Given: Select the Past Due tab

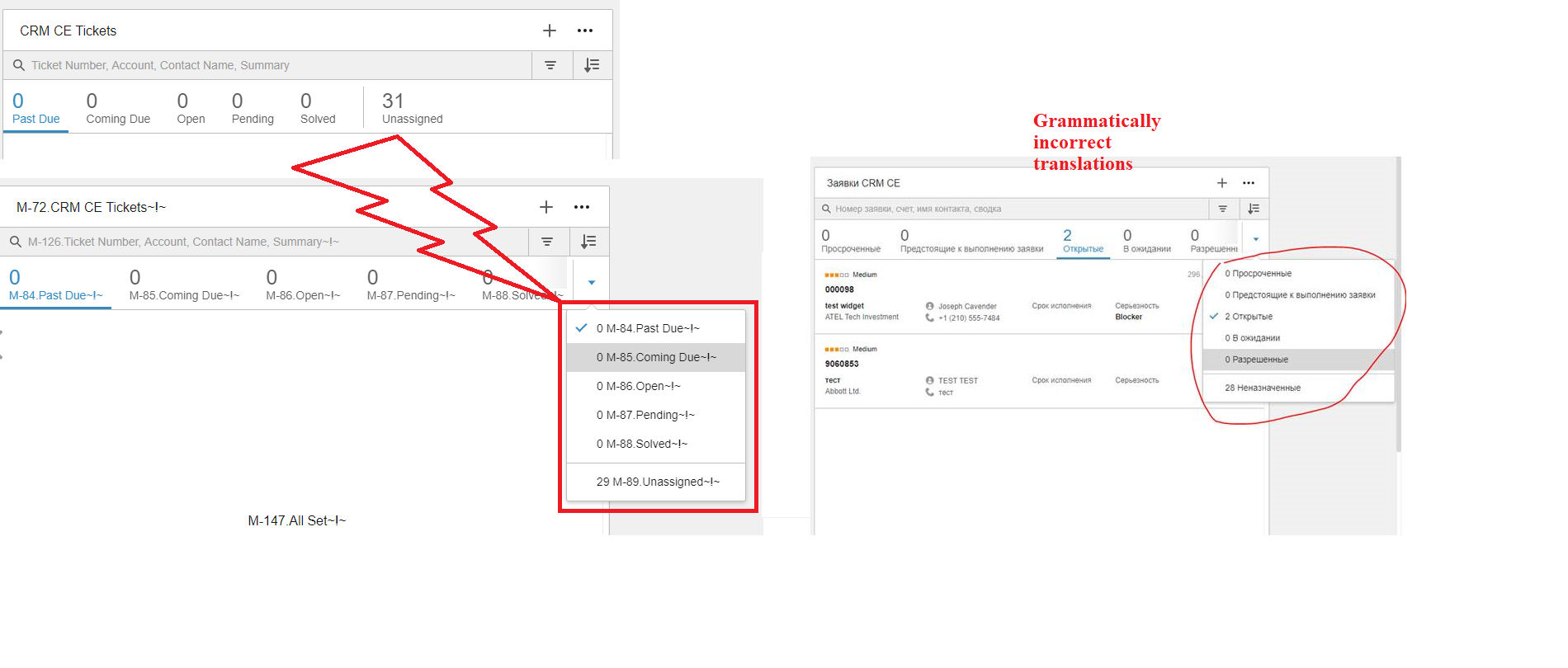Looking at the screenshot, I should click(x=35, y=110).
